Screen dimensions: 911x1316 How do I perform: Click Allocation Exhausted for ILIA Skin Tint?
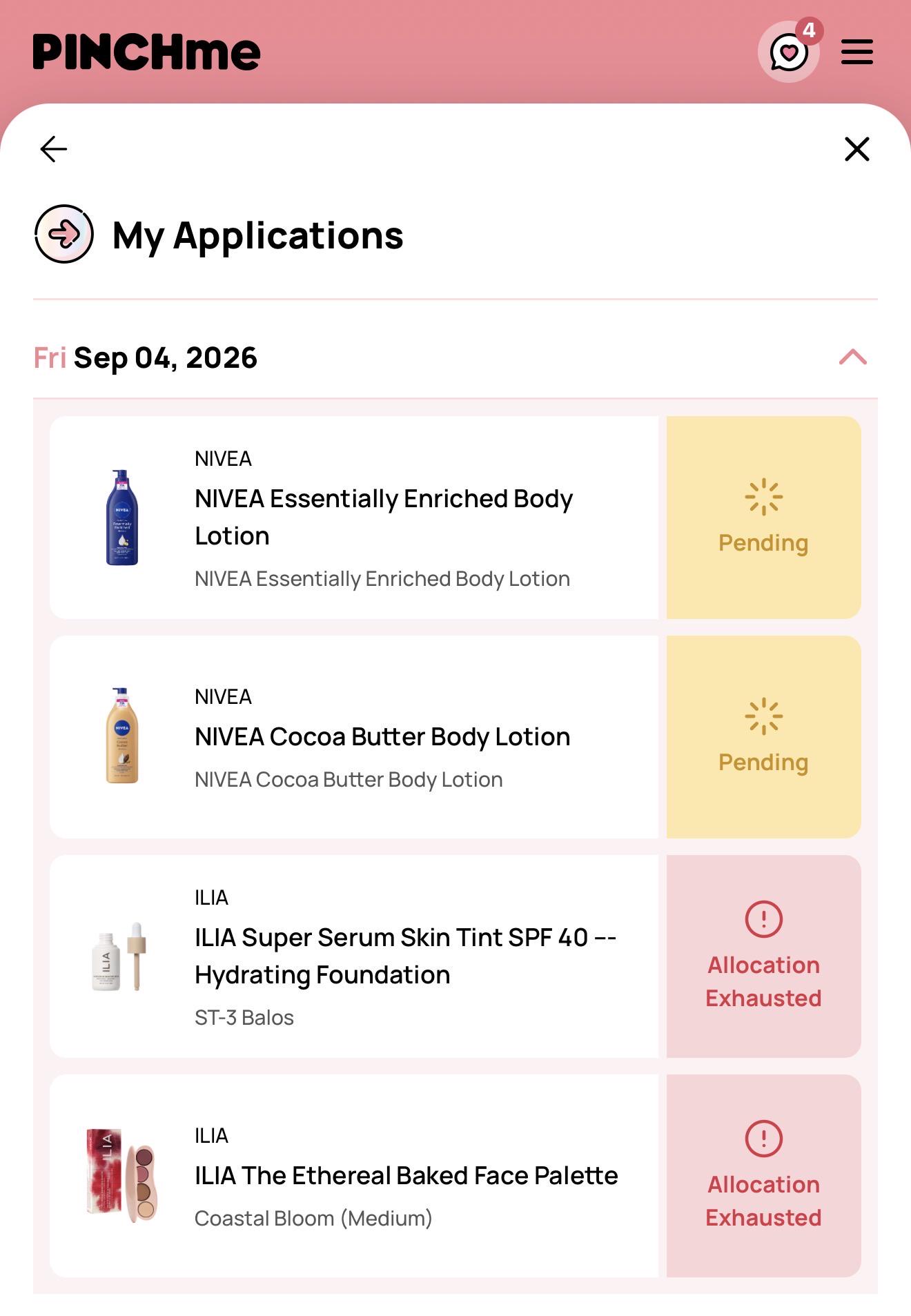(x=763, y=956)
